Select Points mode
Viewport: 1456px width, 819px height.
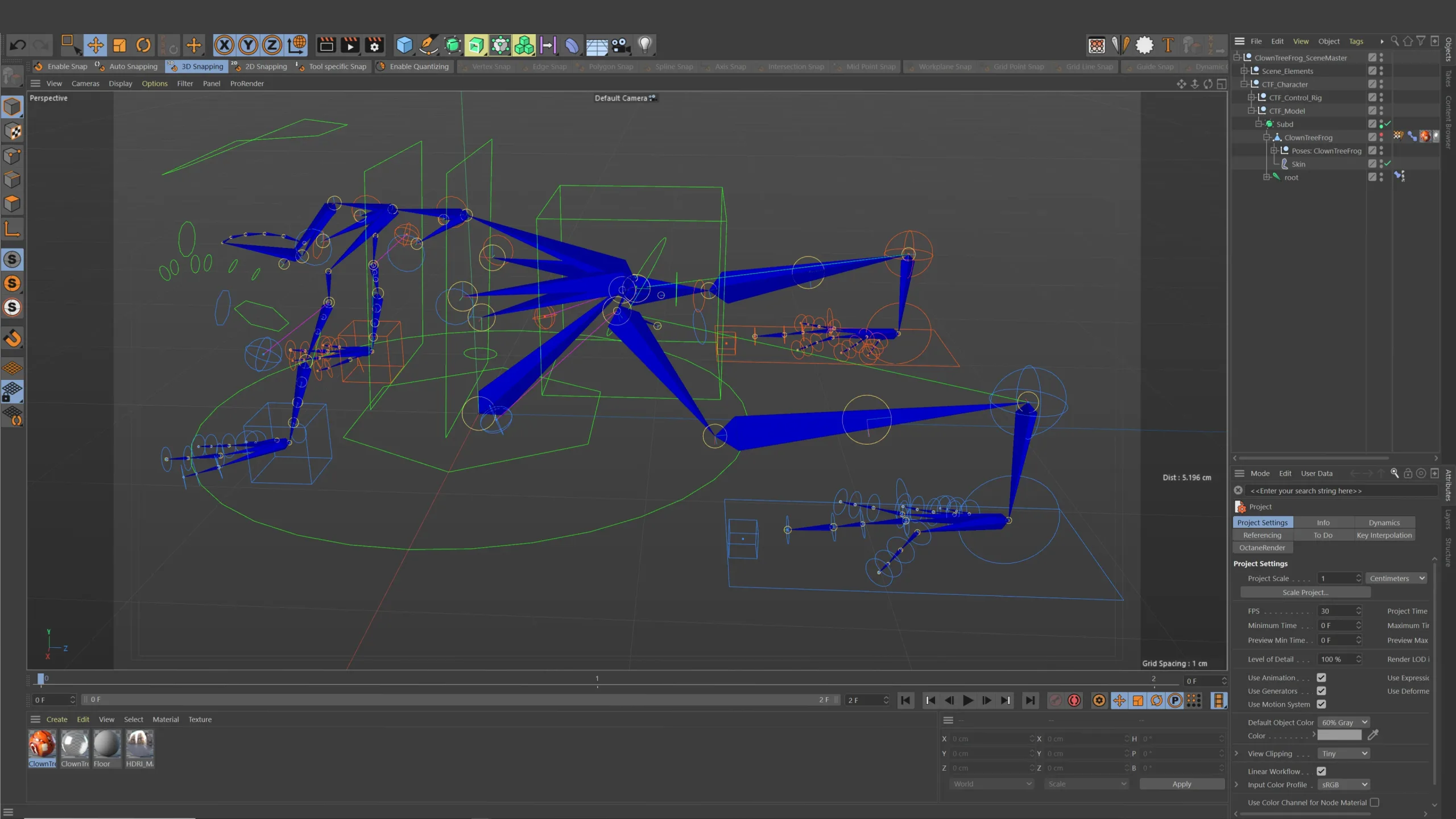pos(13,156)
